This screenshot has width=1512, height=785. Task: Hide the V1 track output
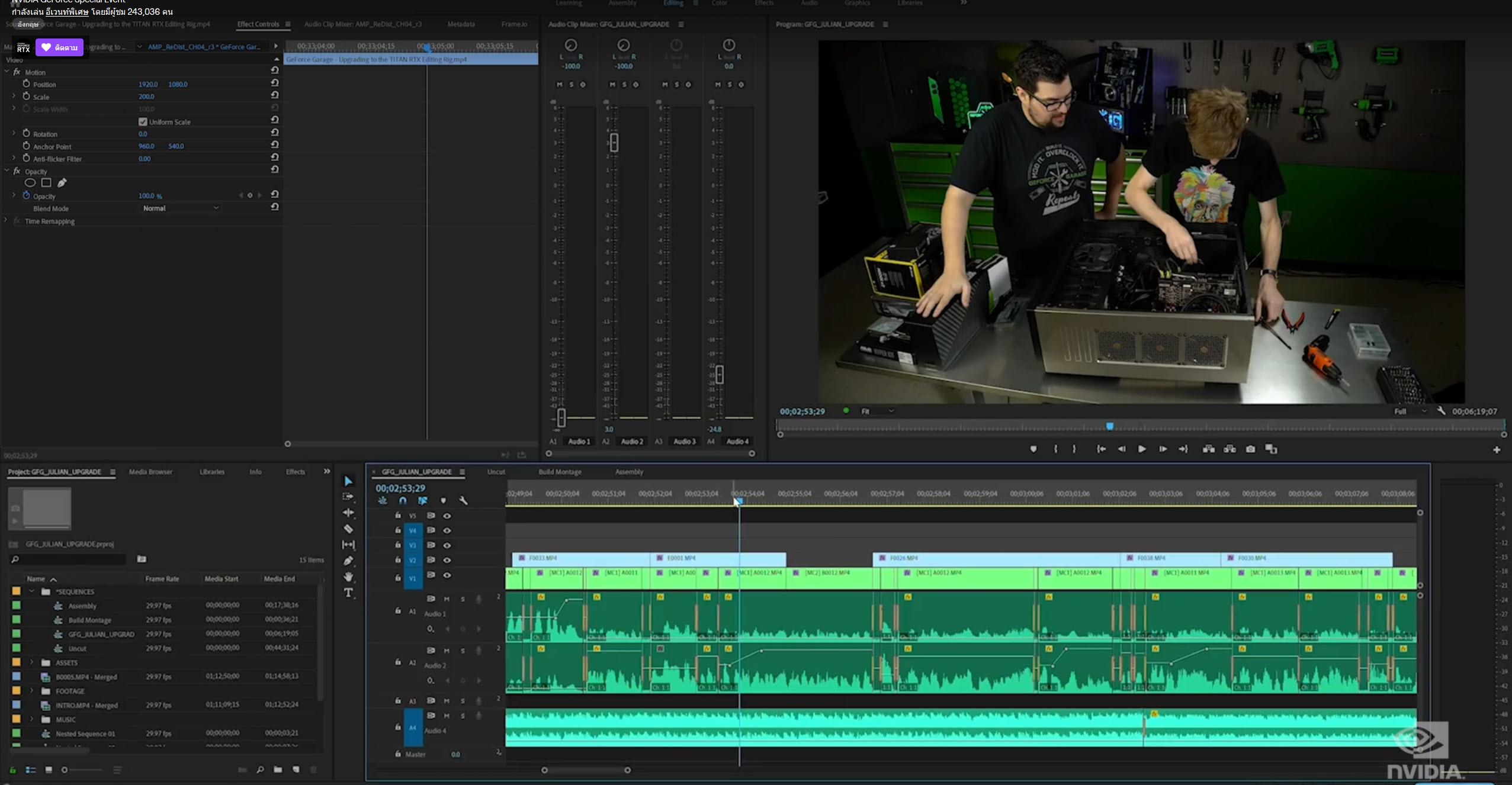(x=447, y=575)
